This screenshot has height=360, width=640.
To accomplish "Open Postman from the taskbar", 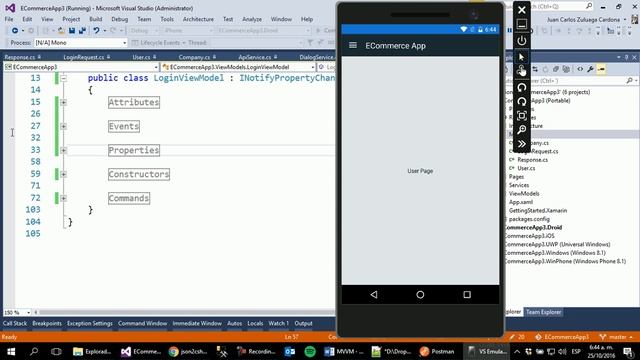I will pyautogui.click(x=437, y=351).
